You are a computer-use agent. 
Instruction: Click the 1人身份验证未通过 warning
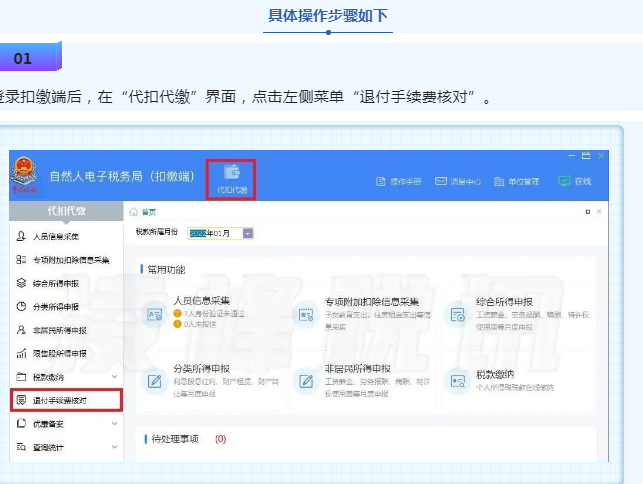[x=209, y=314]
